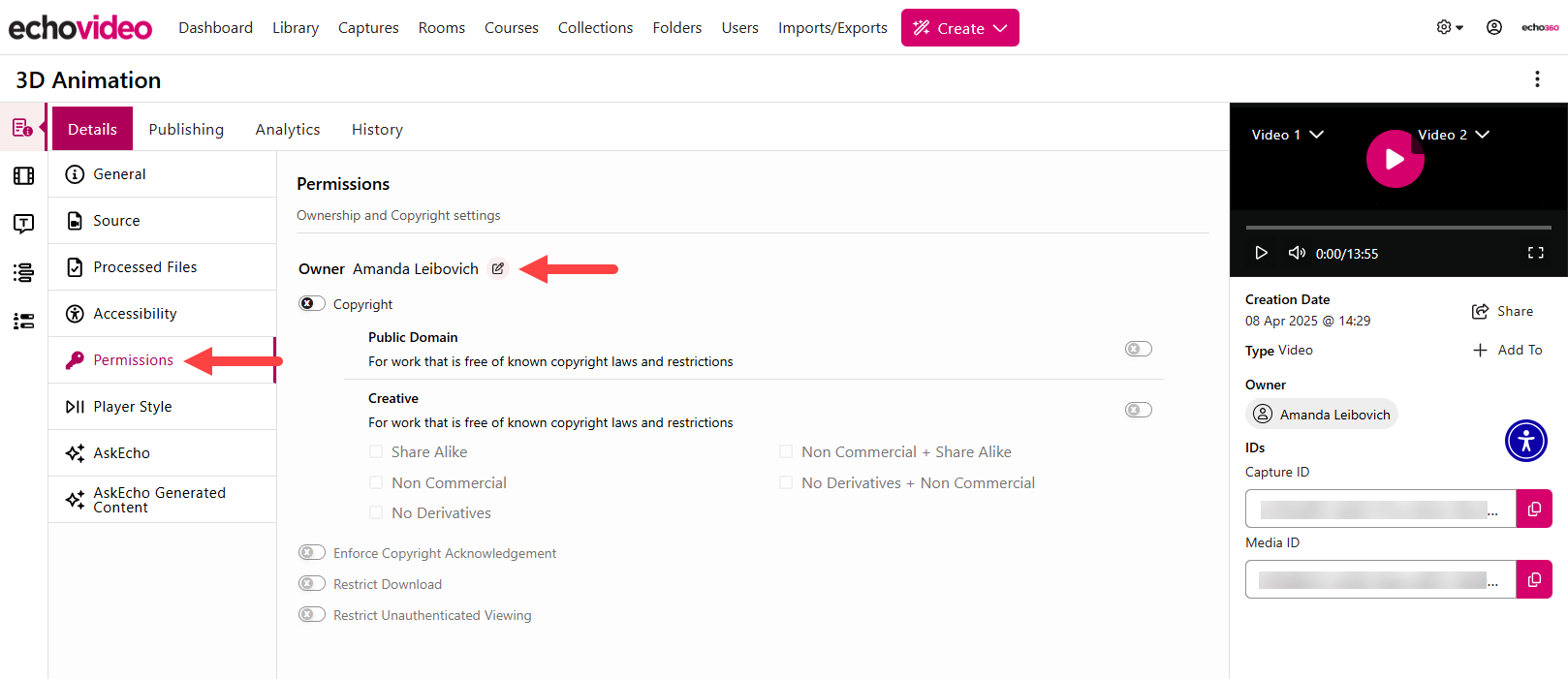
Task: Open the Library menu
Action: 296,27
